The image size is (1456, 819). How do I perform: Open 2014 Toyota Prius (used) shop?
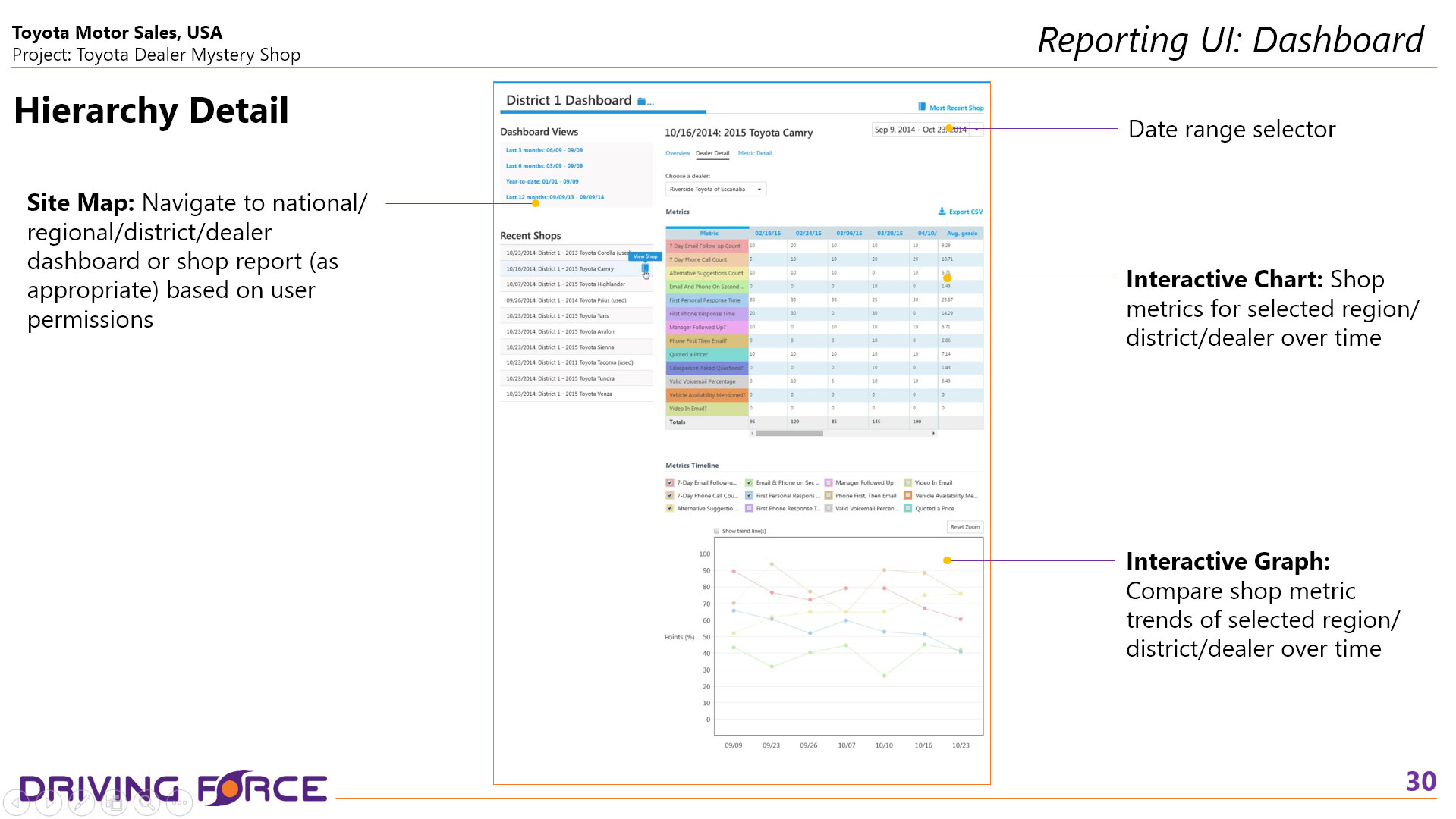(576, 300)
